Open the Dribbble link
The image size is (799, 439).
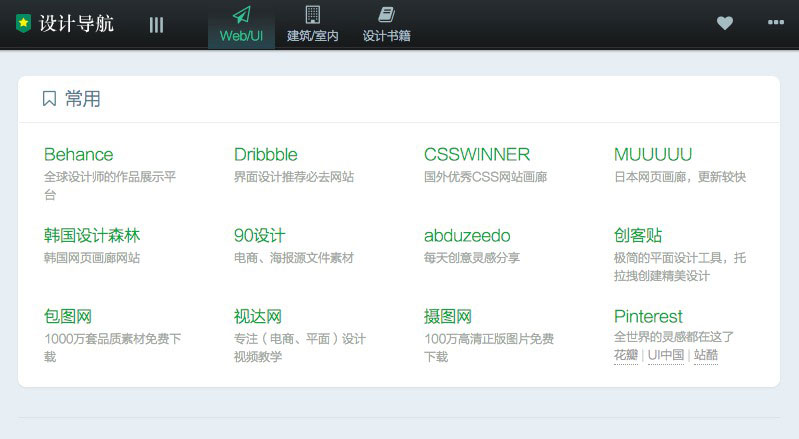[265, 154]
